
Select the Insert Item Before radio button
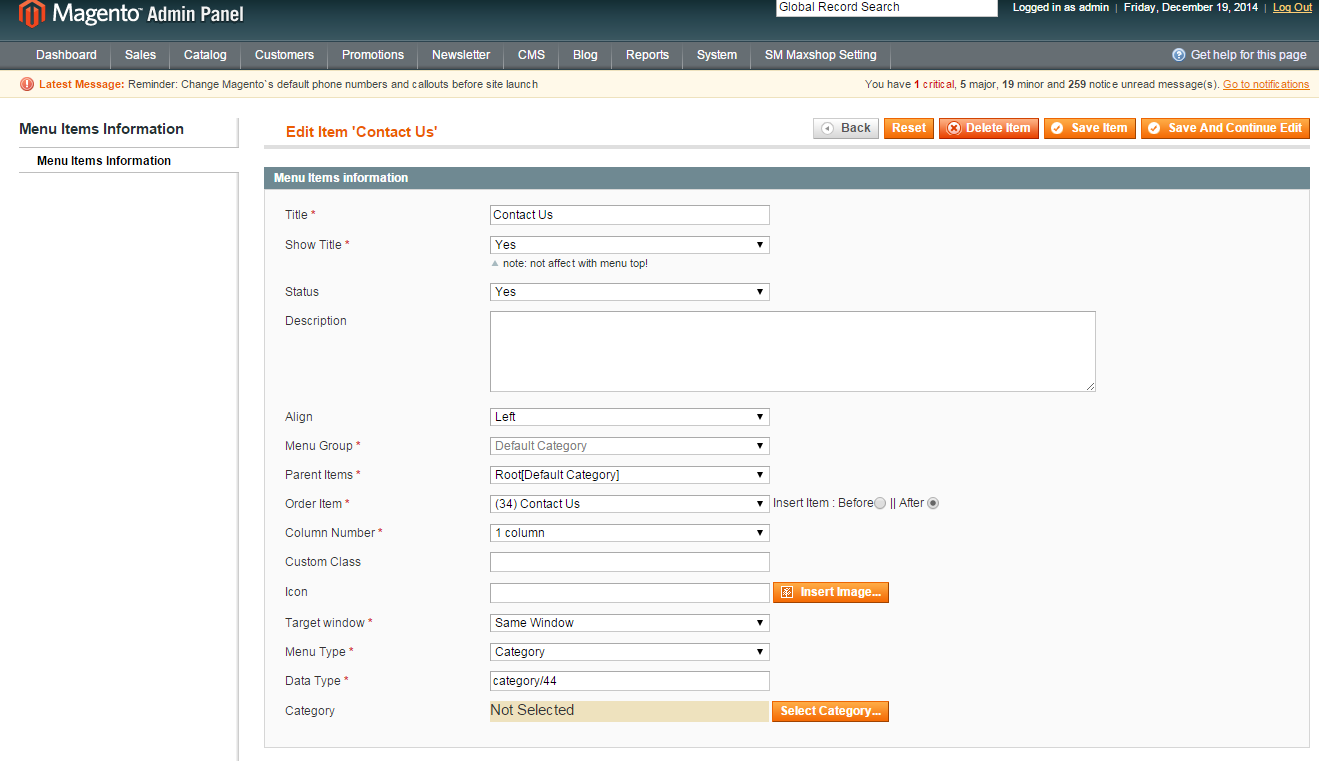tap(880, 503)
